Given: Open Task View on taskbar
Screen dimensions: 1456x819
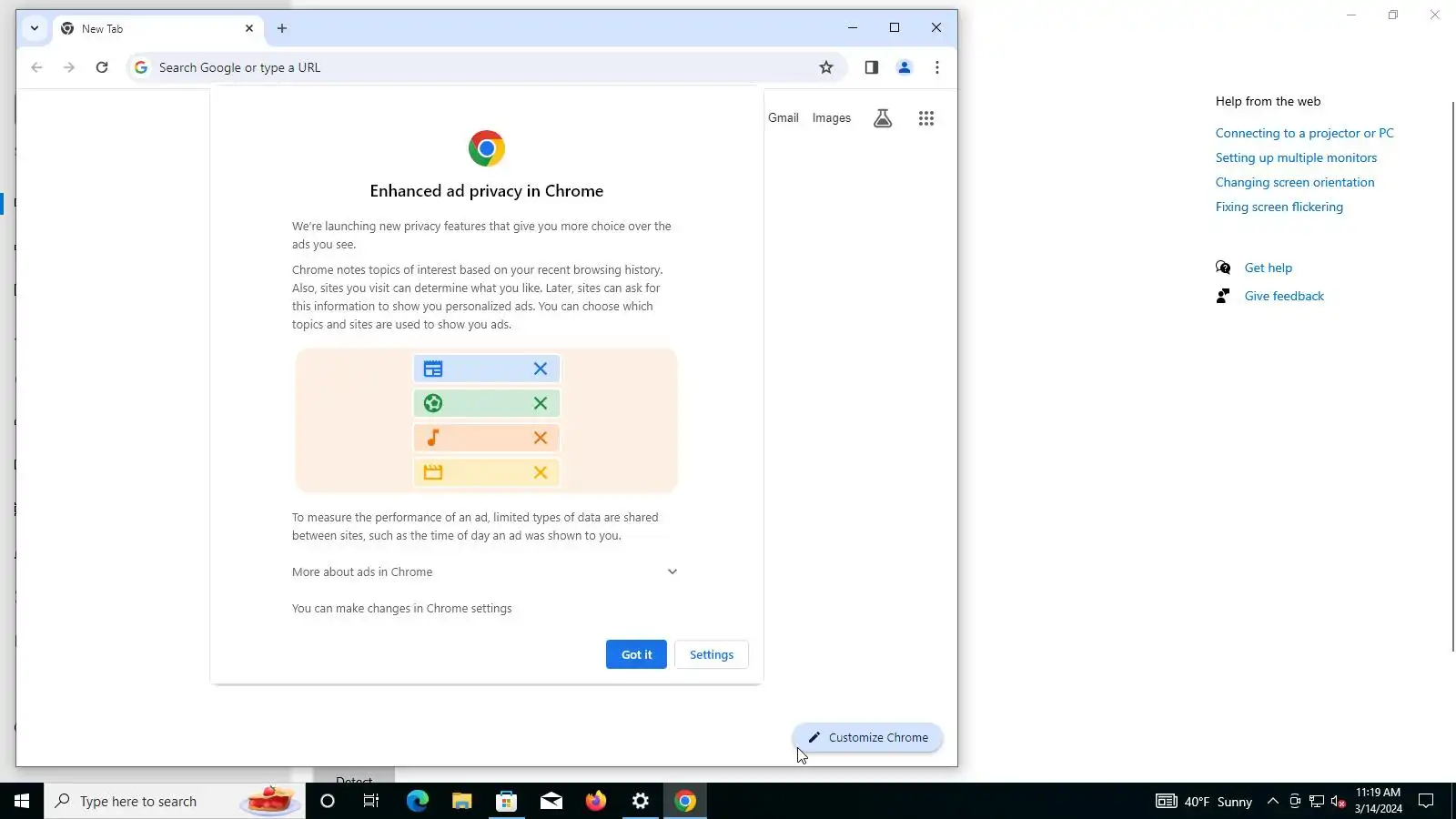Looking at the screenshot, I should (x=371, y=801).
